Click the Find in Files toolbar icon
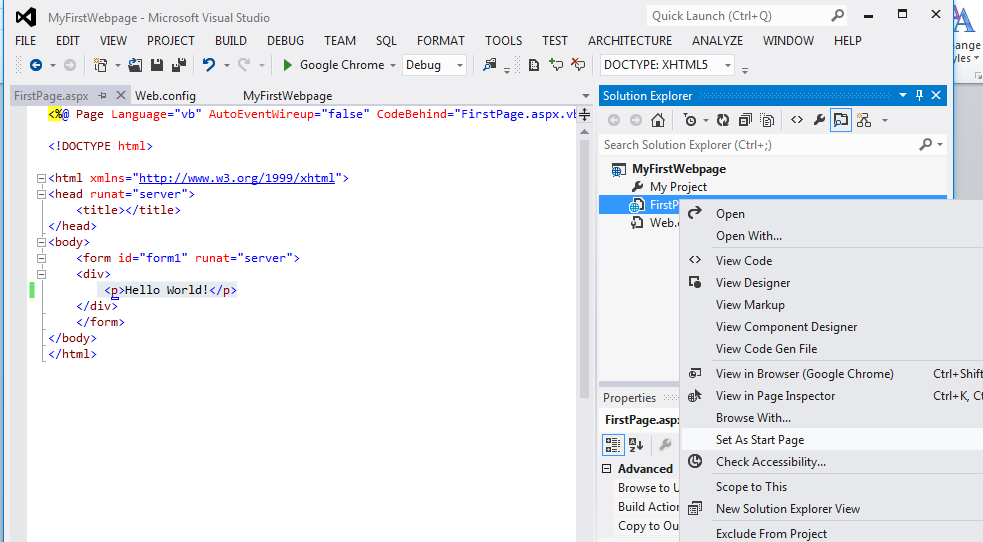The image size is (983, 542). (x=490, y=65)
